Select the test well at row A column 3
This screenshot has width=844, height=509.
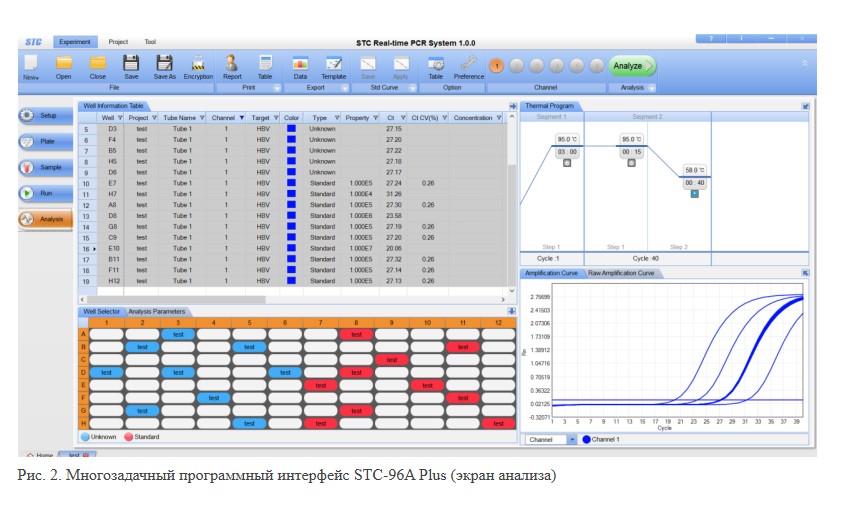tap(177, 335)
